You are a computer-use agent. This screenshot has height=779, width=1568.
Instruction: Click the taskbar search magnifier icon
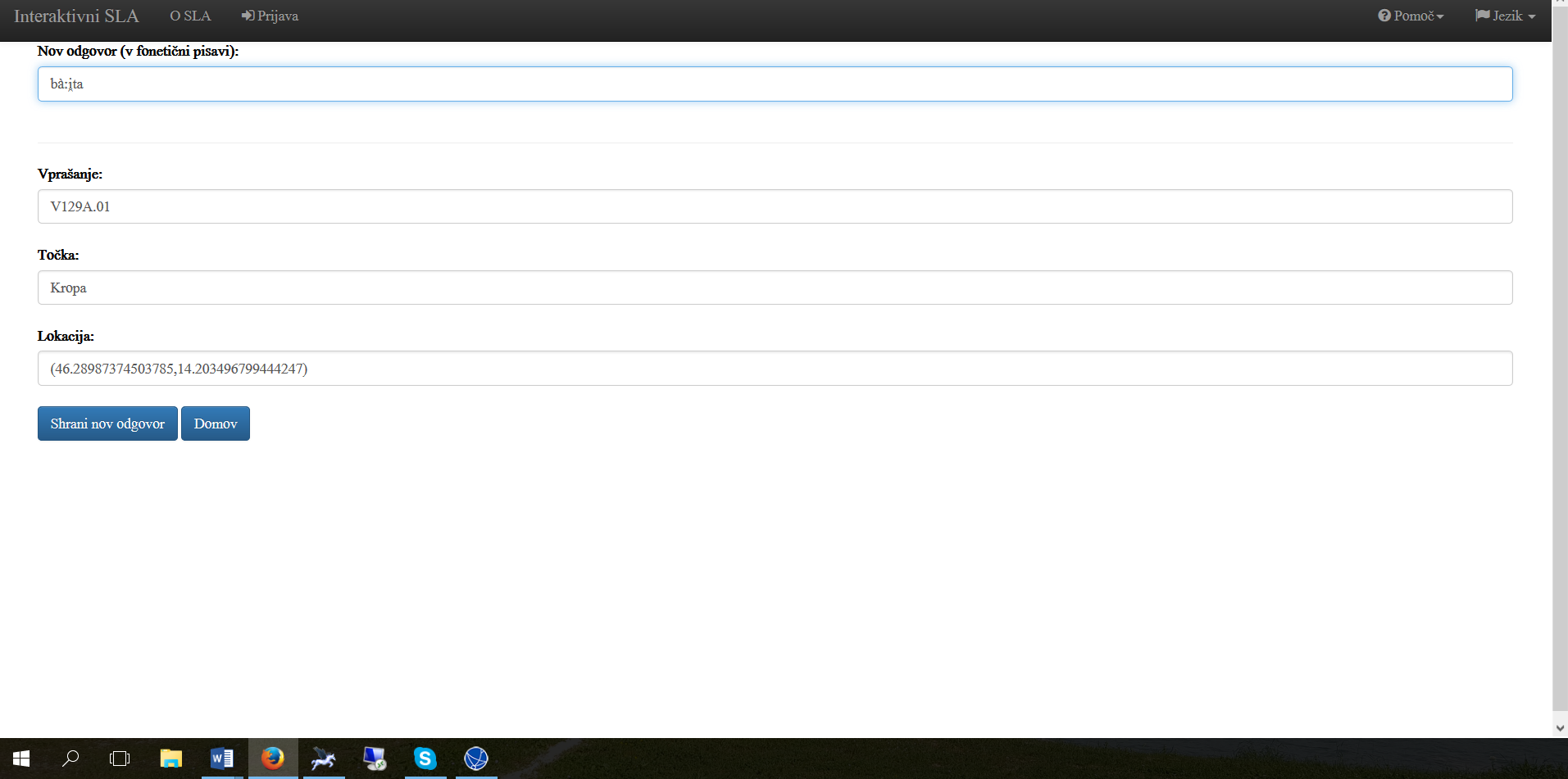[70, 759]
